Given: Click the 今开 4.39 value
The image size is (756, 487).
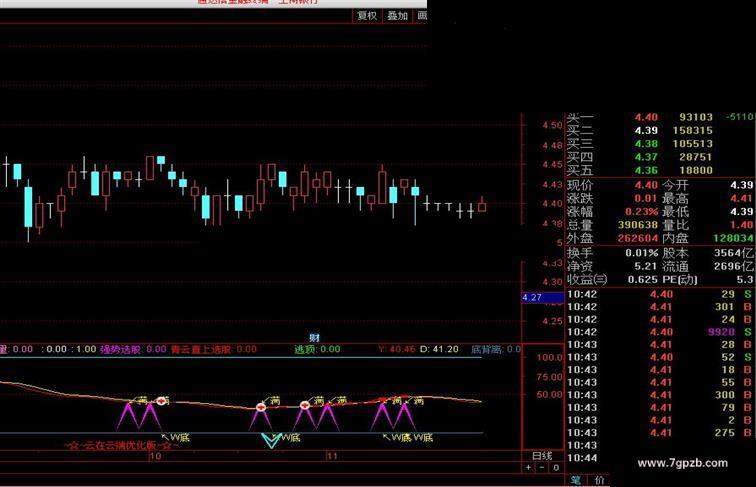Looking at the screenshot, I should point(742,185).
